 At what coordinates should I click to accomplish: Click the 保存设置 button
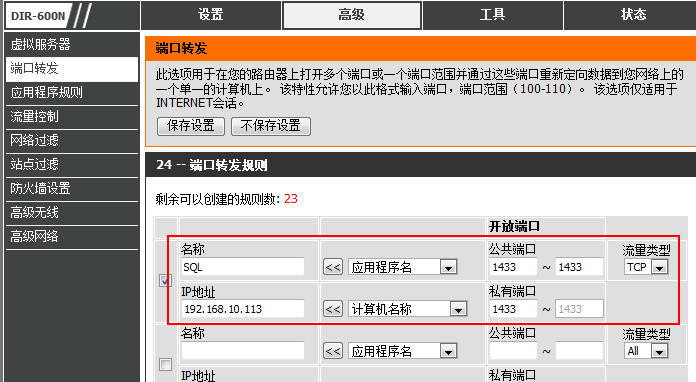tap(191, 126)
